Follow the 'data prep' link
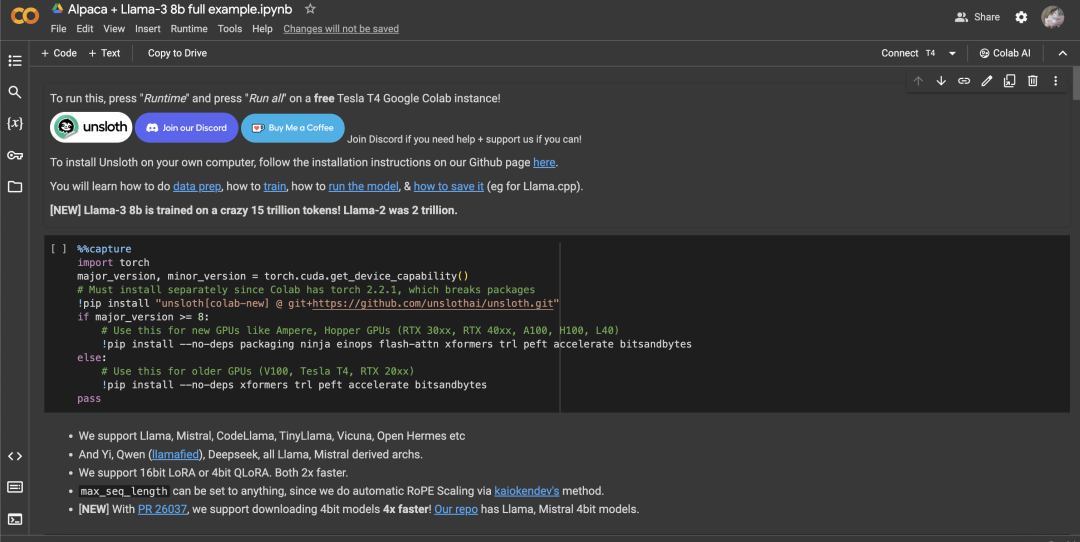This screenshot has height=542, width=1080. (197, 187)
